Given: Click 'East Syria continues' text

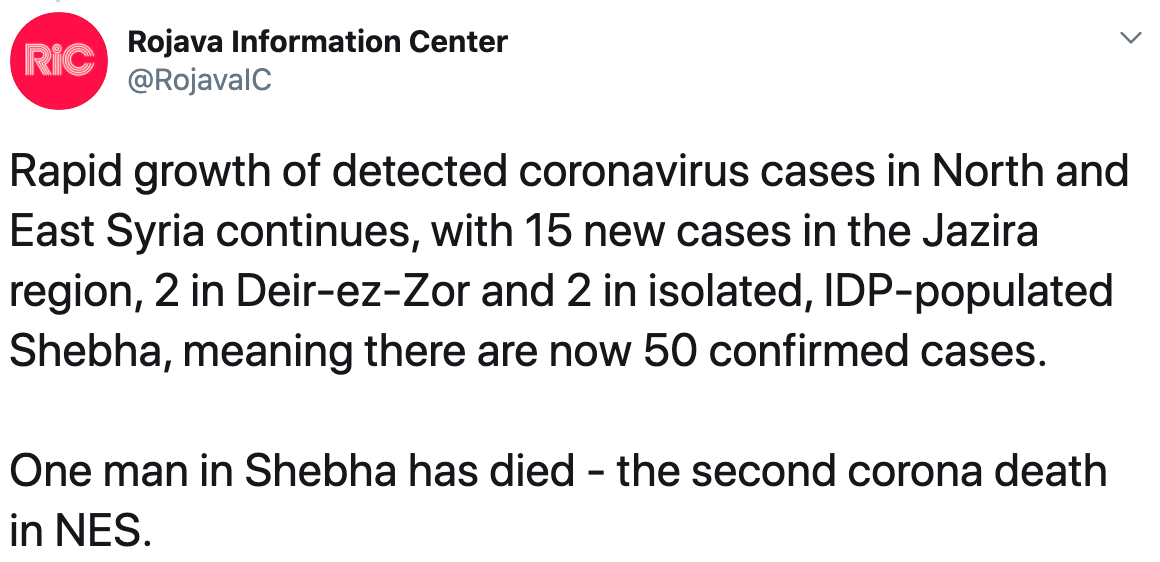Looking at the screenshot, I should point(209,232).
